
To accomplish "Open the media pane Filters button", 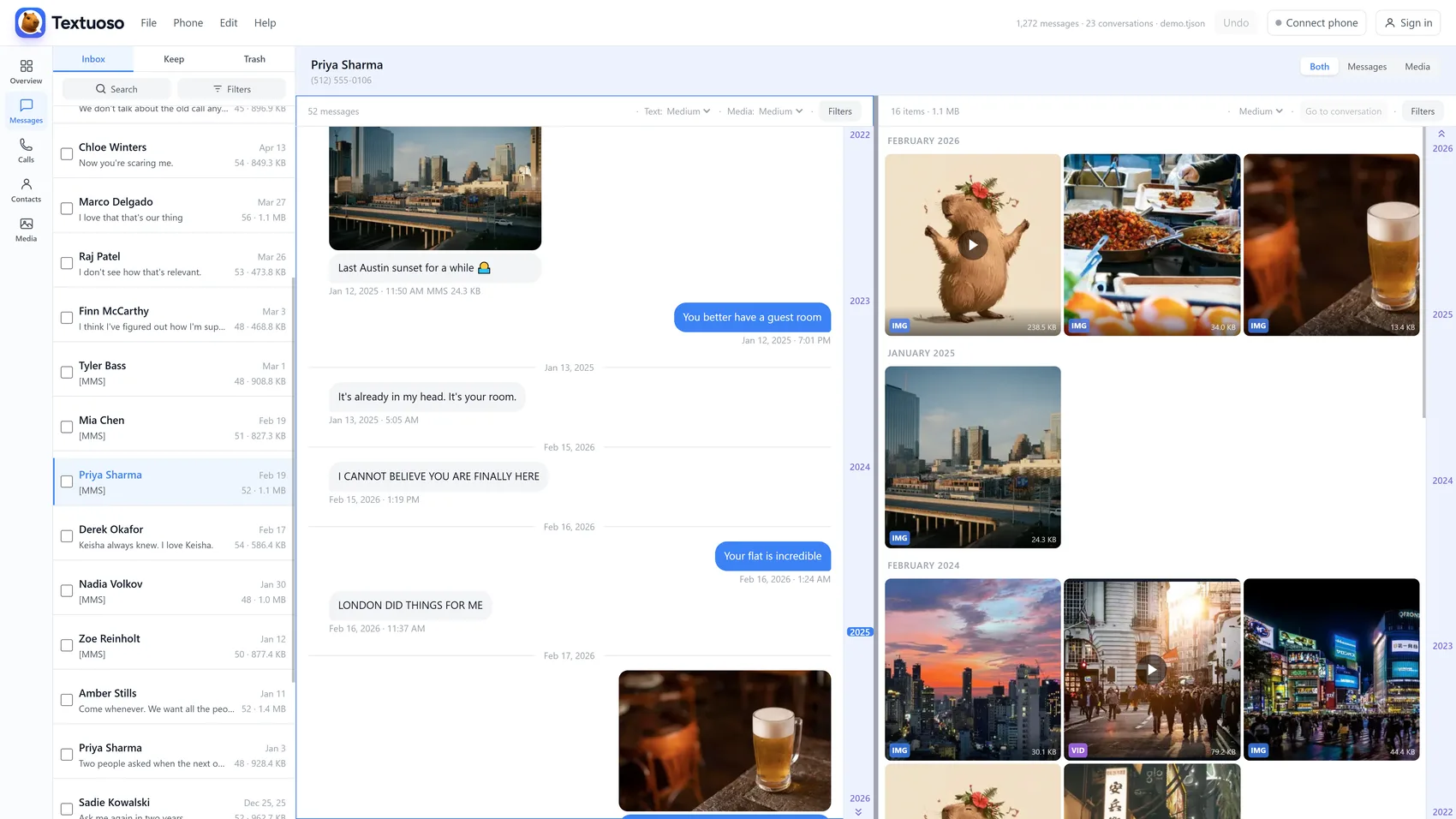I will pyautogui.click(x=1422, y=111).
